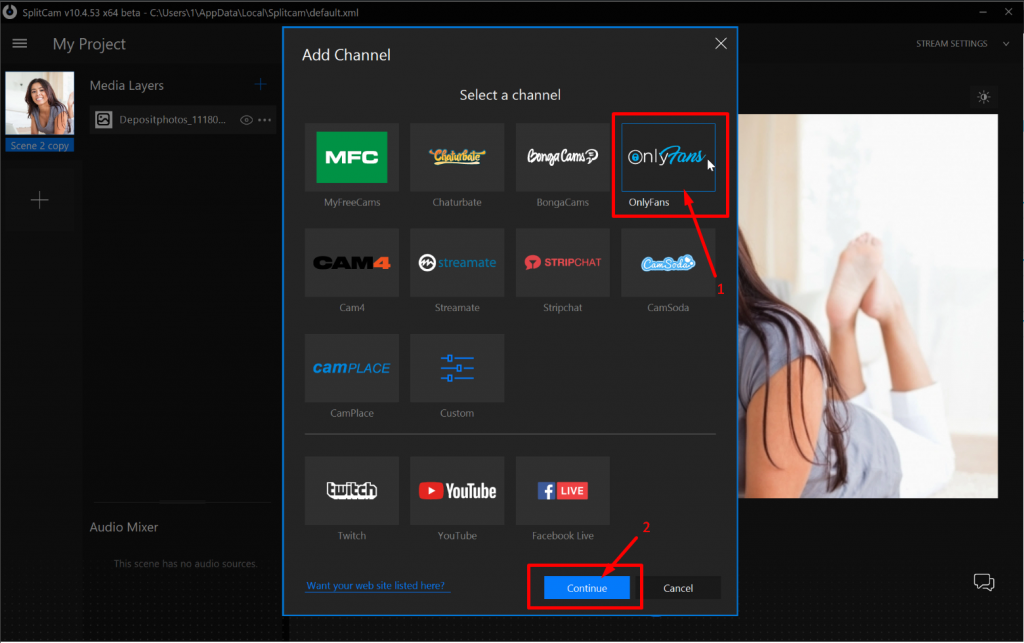Choose the Streamate channel tile
The image size is (1024, 643).
tap(457, 262)
